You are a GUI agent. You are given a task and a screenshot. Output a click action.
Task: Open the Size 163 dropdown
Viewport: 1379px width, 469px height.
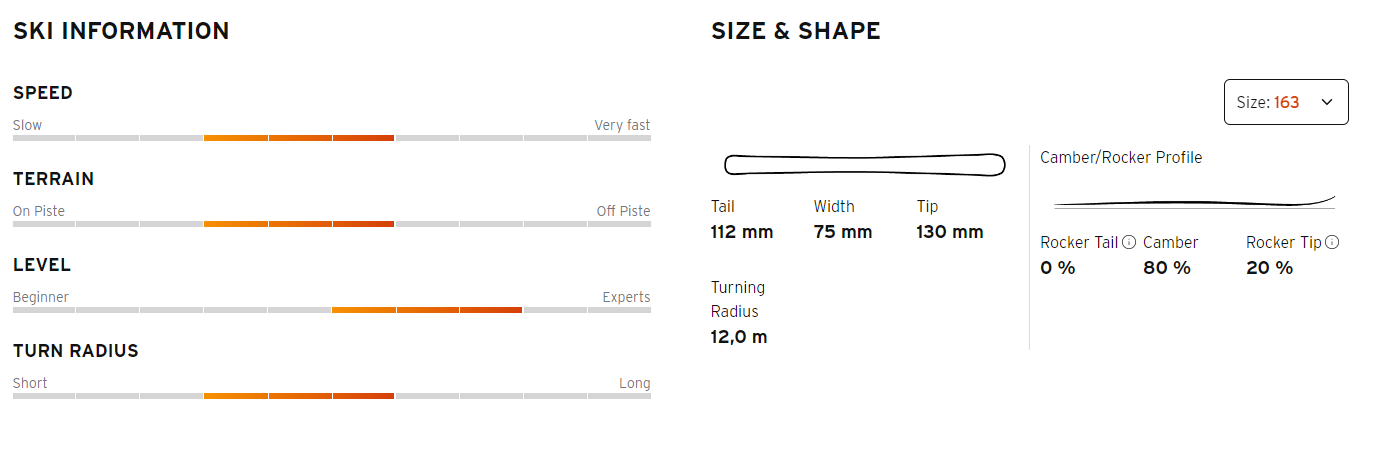point(1286,102)
